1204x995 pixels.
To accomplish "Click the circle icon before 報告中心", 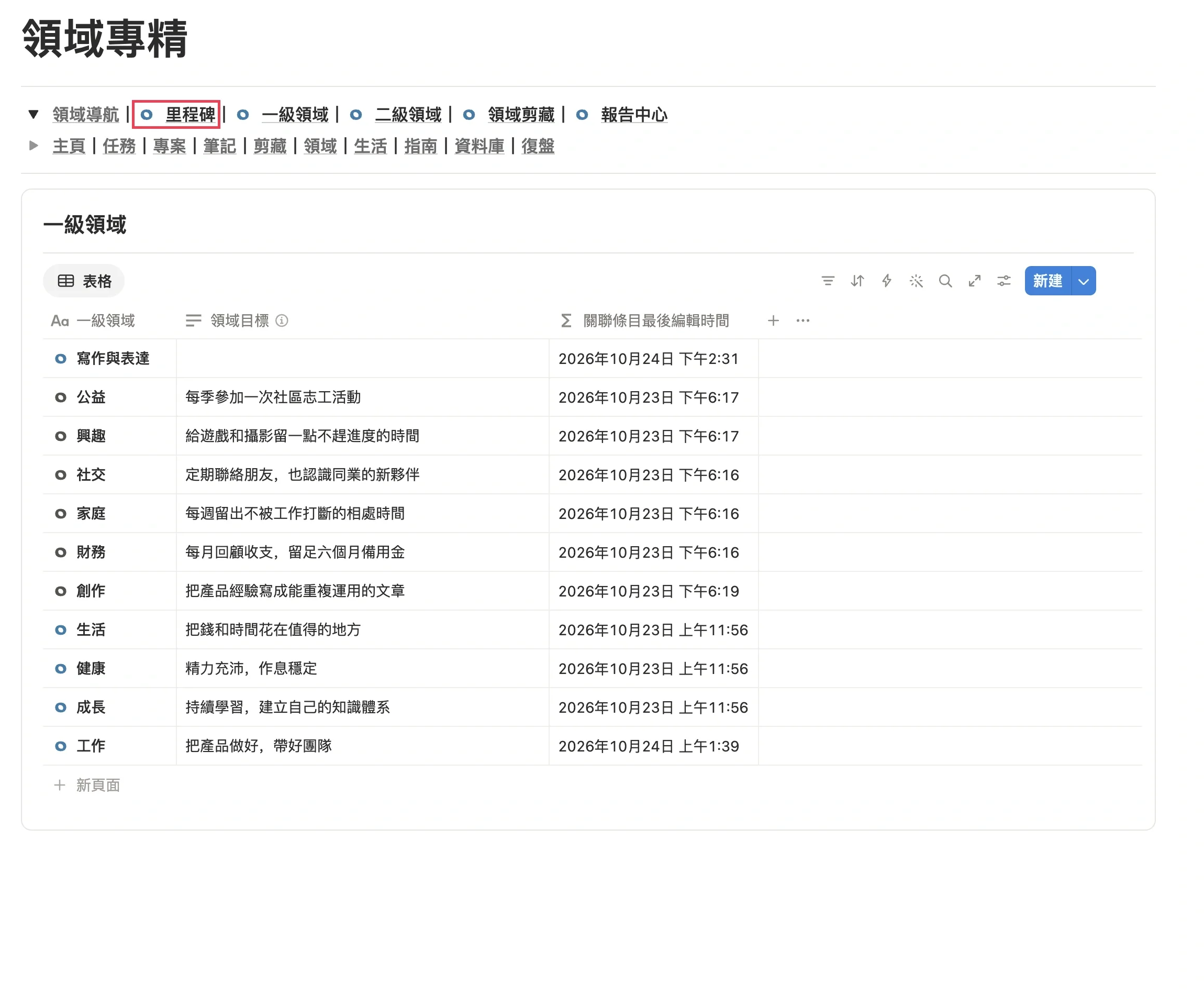I will pyautogui.click(x=582, y=115).
